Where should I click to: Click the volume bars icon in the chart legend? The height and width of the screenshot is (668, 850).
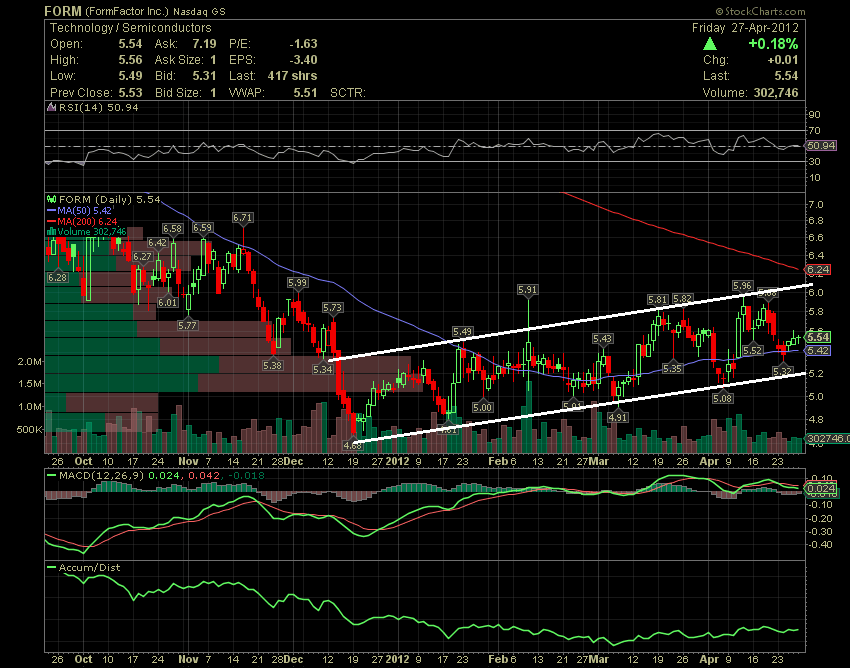pos(52,232)
